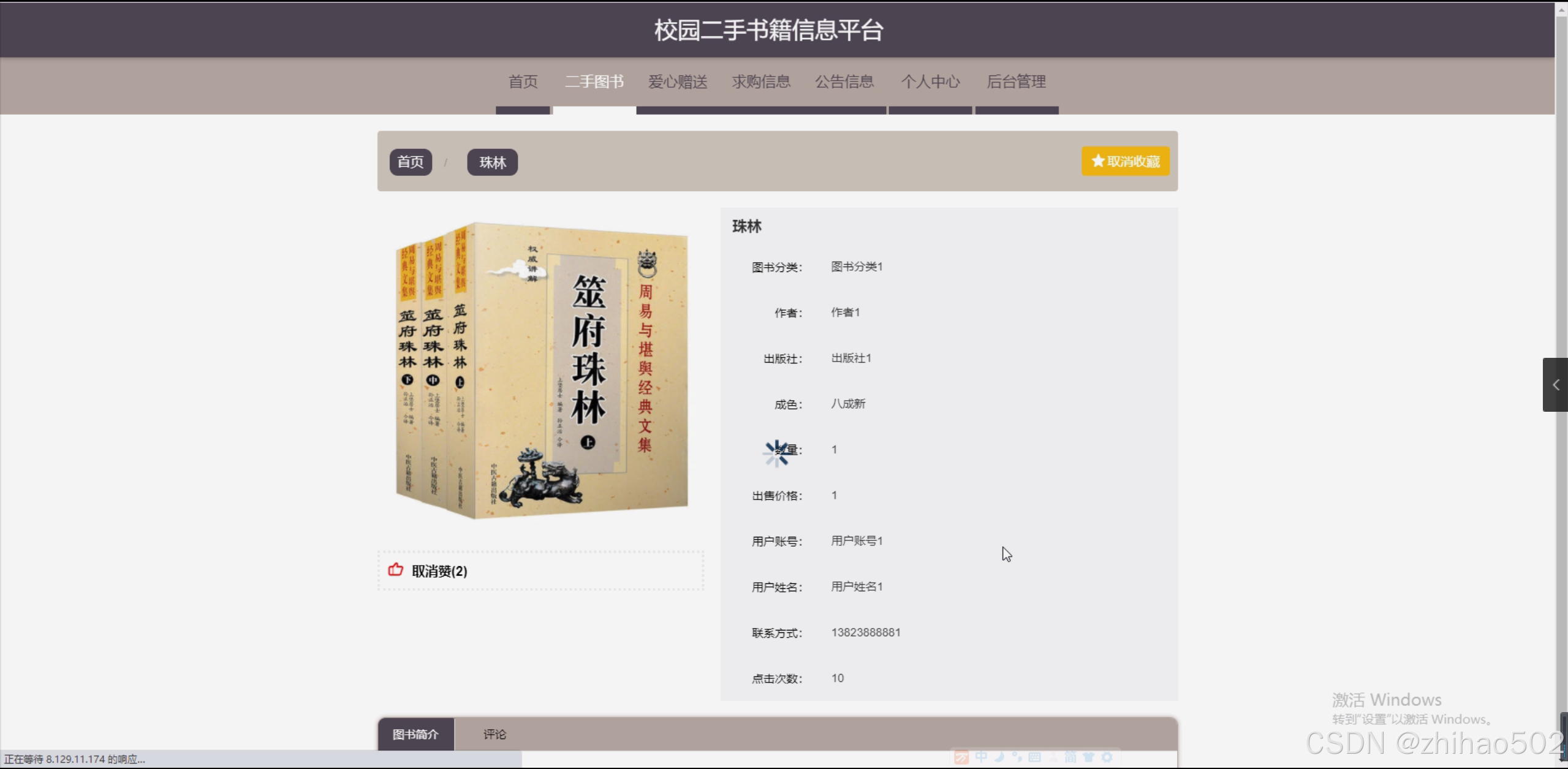Toggle simplified/traditional 简 character mode
This screenshot has height=769, width=1568.
pyautogui.click(x=1071, y=757)
